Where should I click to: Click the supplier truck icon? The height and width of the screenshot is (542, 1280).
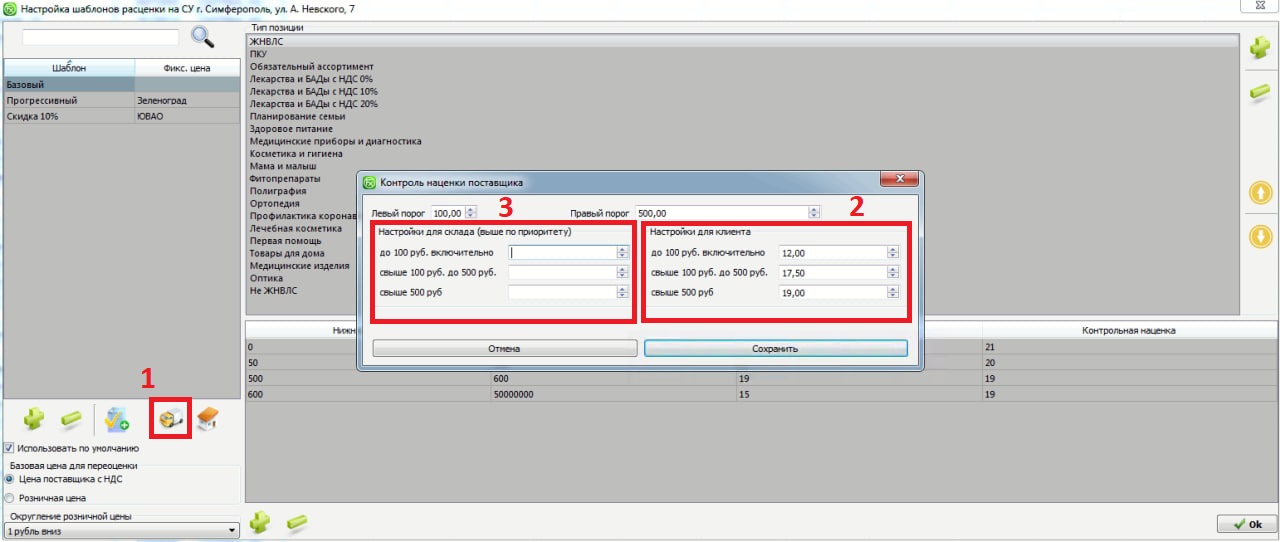[x=169, y=419]
